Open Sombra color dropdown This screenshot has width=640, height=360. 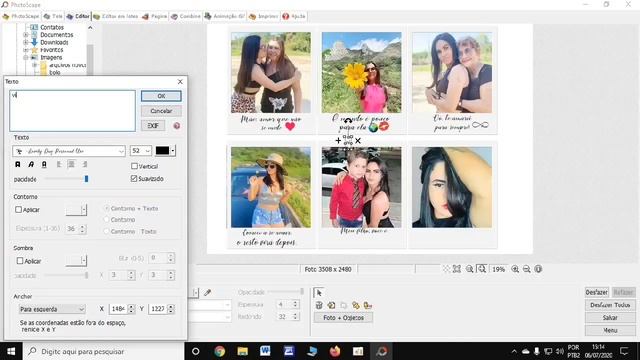pos(84,260)
